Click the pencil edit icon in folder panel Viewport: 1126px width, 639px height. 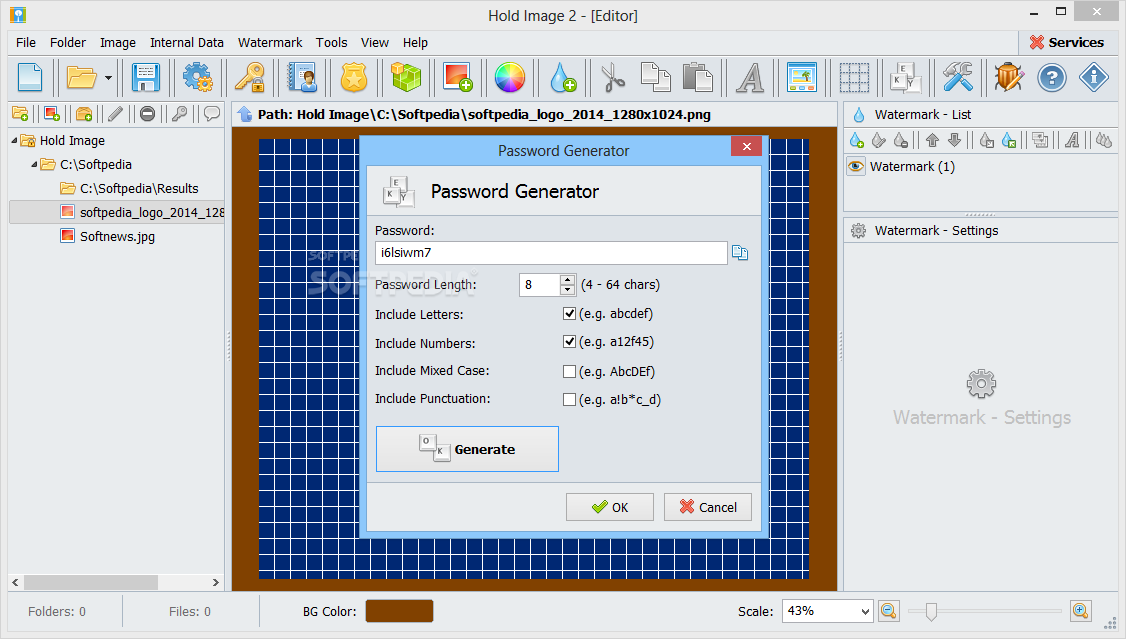(x=116, y=113)
